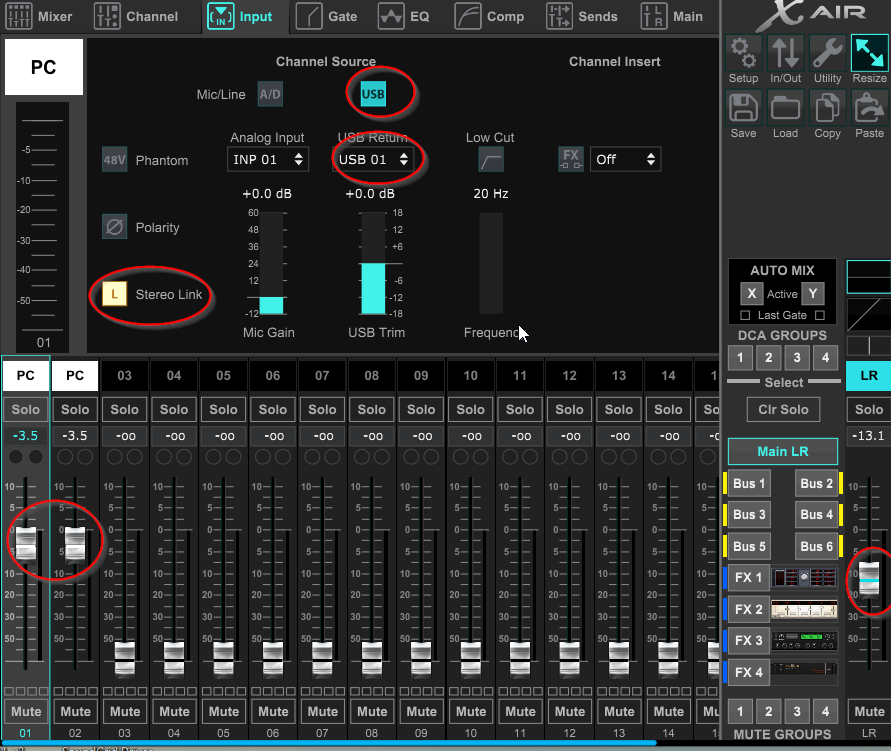Select Bus 5 sends
Image resolution: width=891 pixels, height=751 pixels.
[749, 546]
